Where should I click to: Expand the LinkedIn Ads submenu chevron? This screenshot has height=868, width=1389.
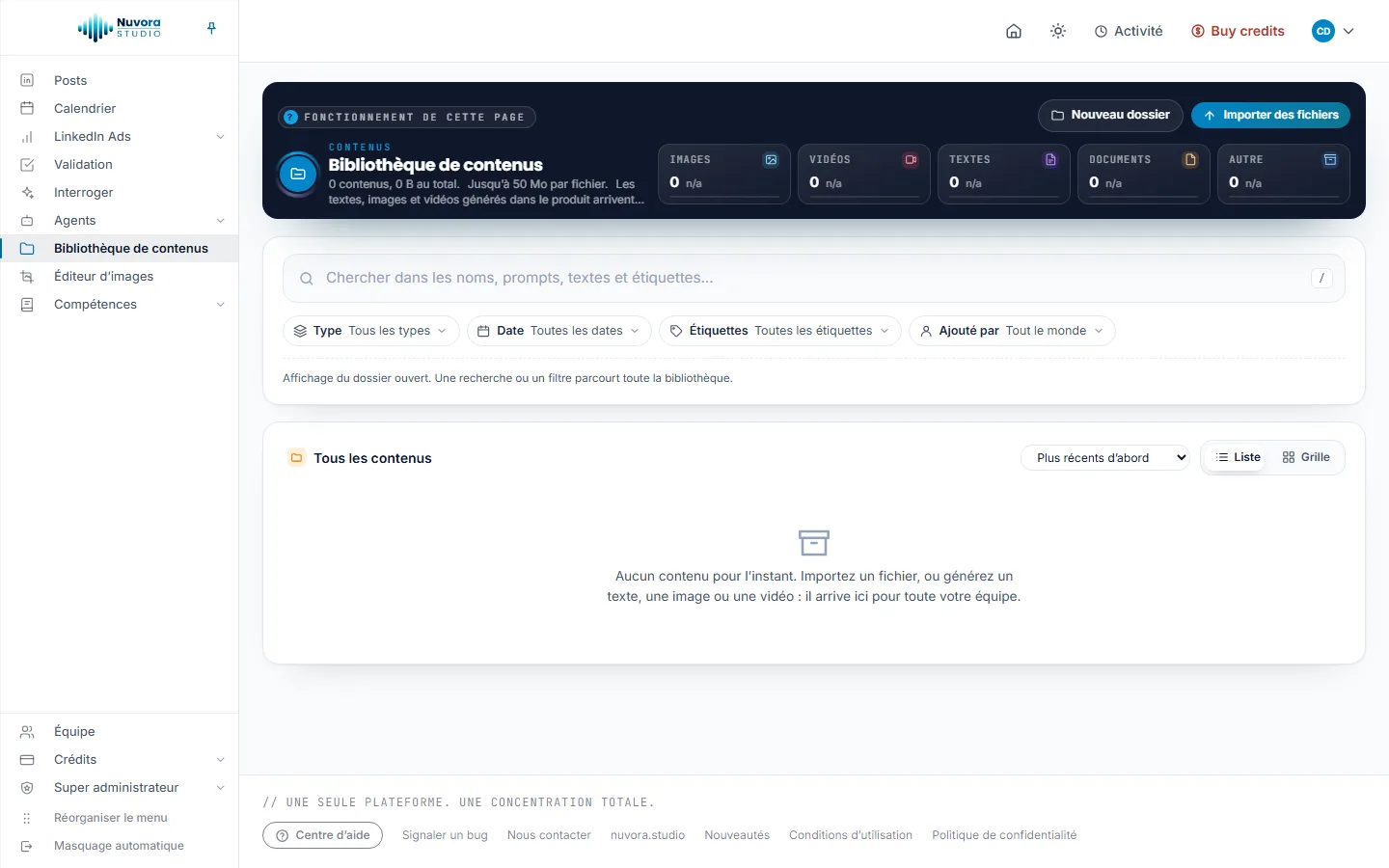click(220, 137)
